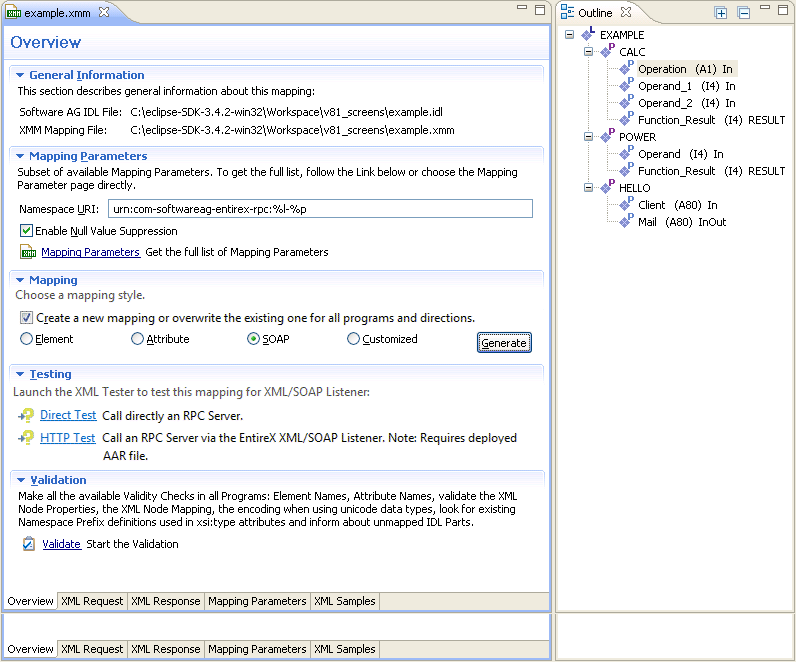Minimize the Outline view
The width and height of the screenshot is (796, 662).
765,8
